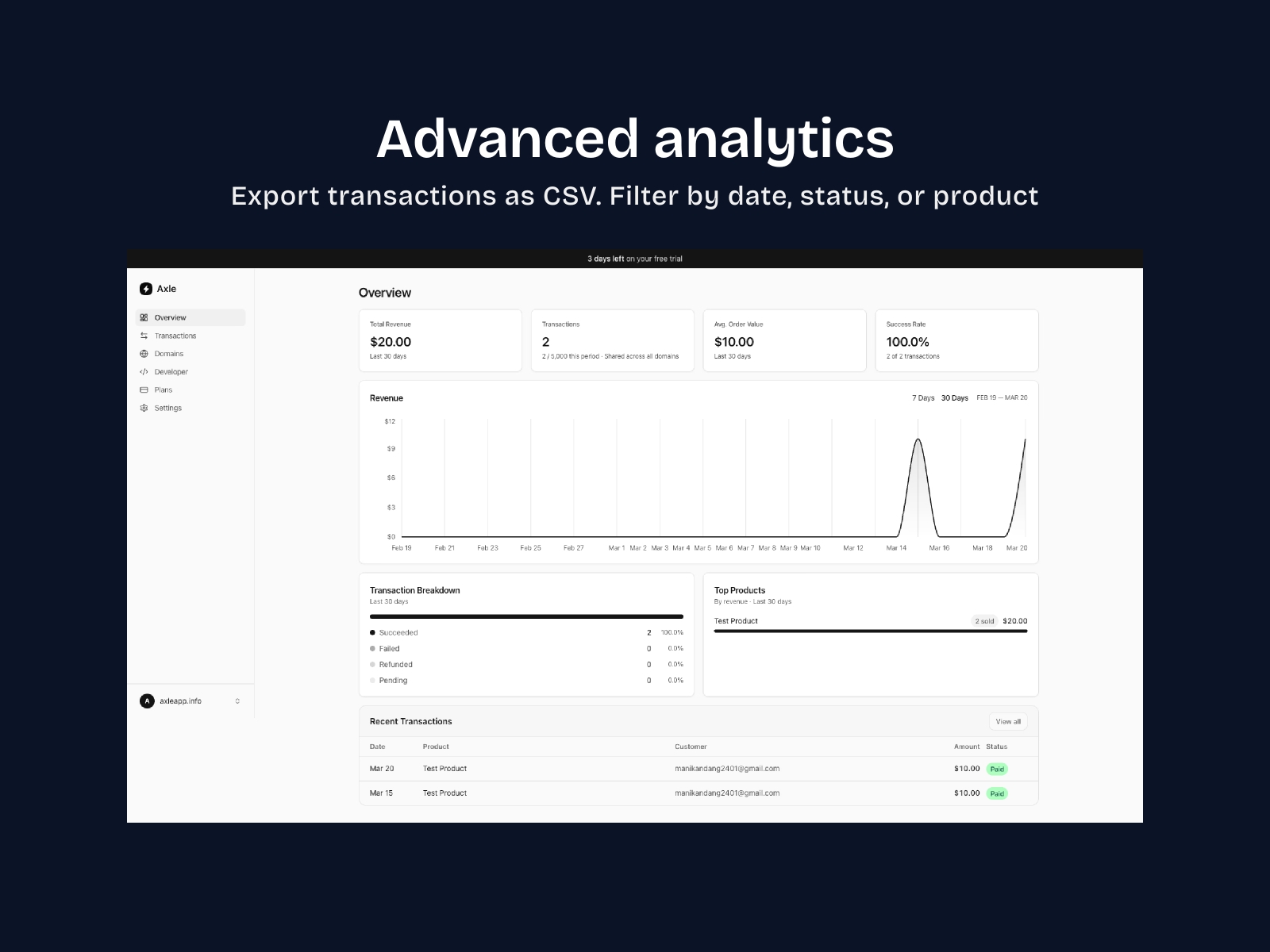Click the axleapp.info avatar circle

pyautogui.click(x=146, y=701)
